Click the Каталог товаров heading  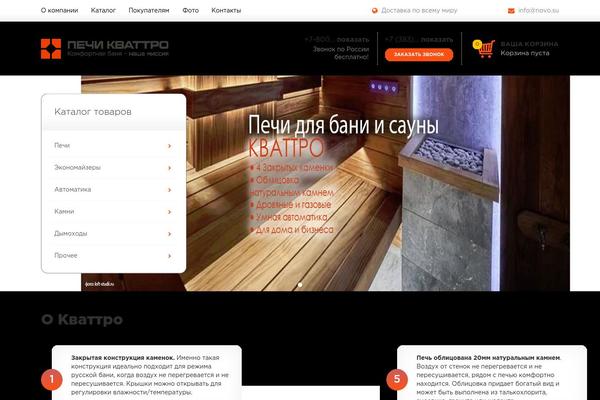(93, 112)
